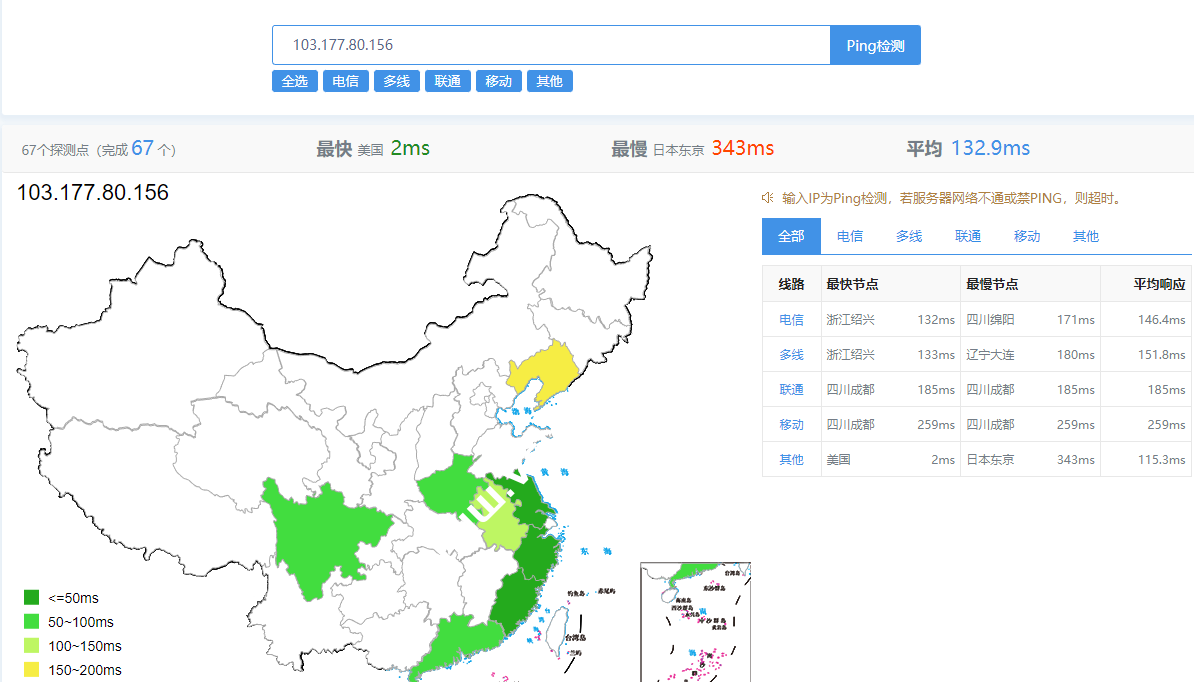Open the 多线 results tab
The height and width of the screenshot is (682, 1194).
point(908,236)
